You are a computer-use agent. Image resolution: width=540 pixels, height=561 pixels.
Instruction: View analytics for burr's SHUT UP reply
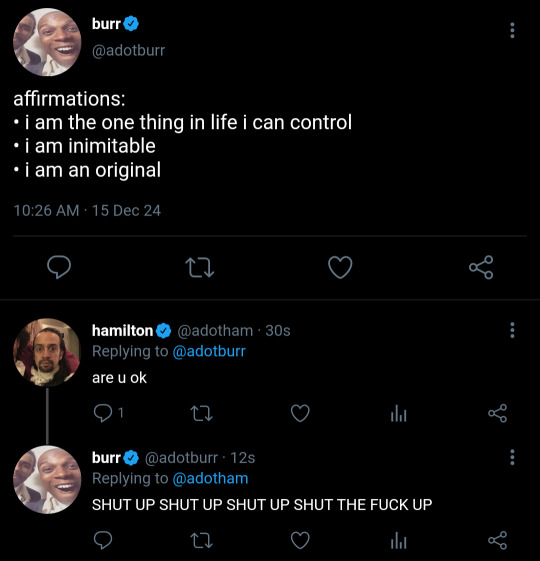[x=399, y=540]
